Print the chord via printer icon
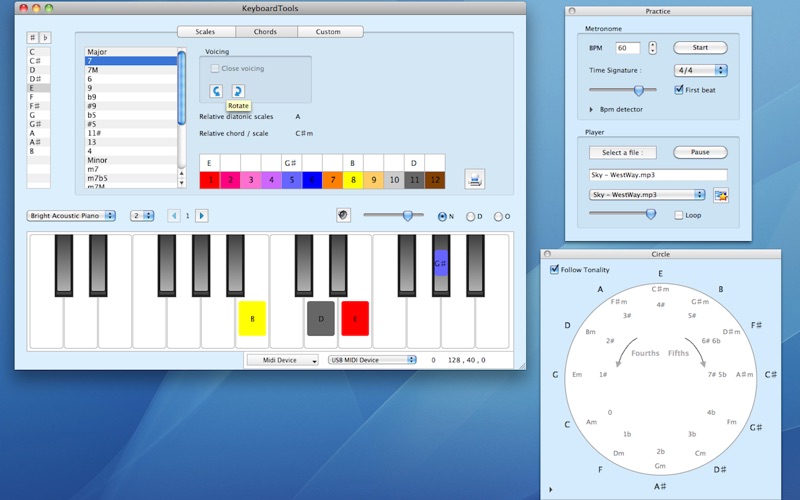800x500 pixels. [475, 179]
